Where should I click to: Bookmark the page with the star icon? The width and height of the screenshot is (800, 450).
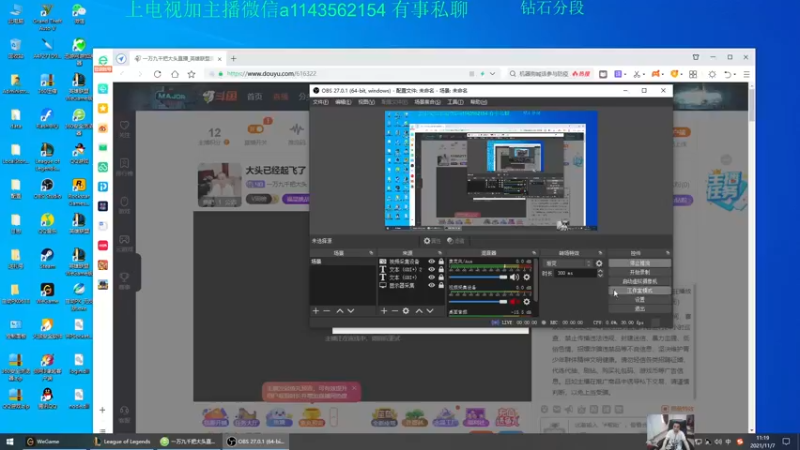point(191,74)
